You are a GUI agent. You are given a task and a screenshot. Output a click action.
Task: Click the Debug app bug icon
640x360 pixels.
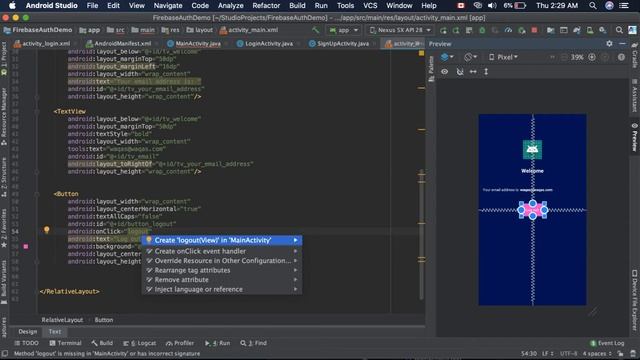[482, 30]
